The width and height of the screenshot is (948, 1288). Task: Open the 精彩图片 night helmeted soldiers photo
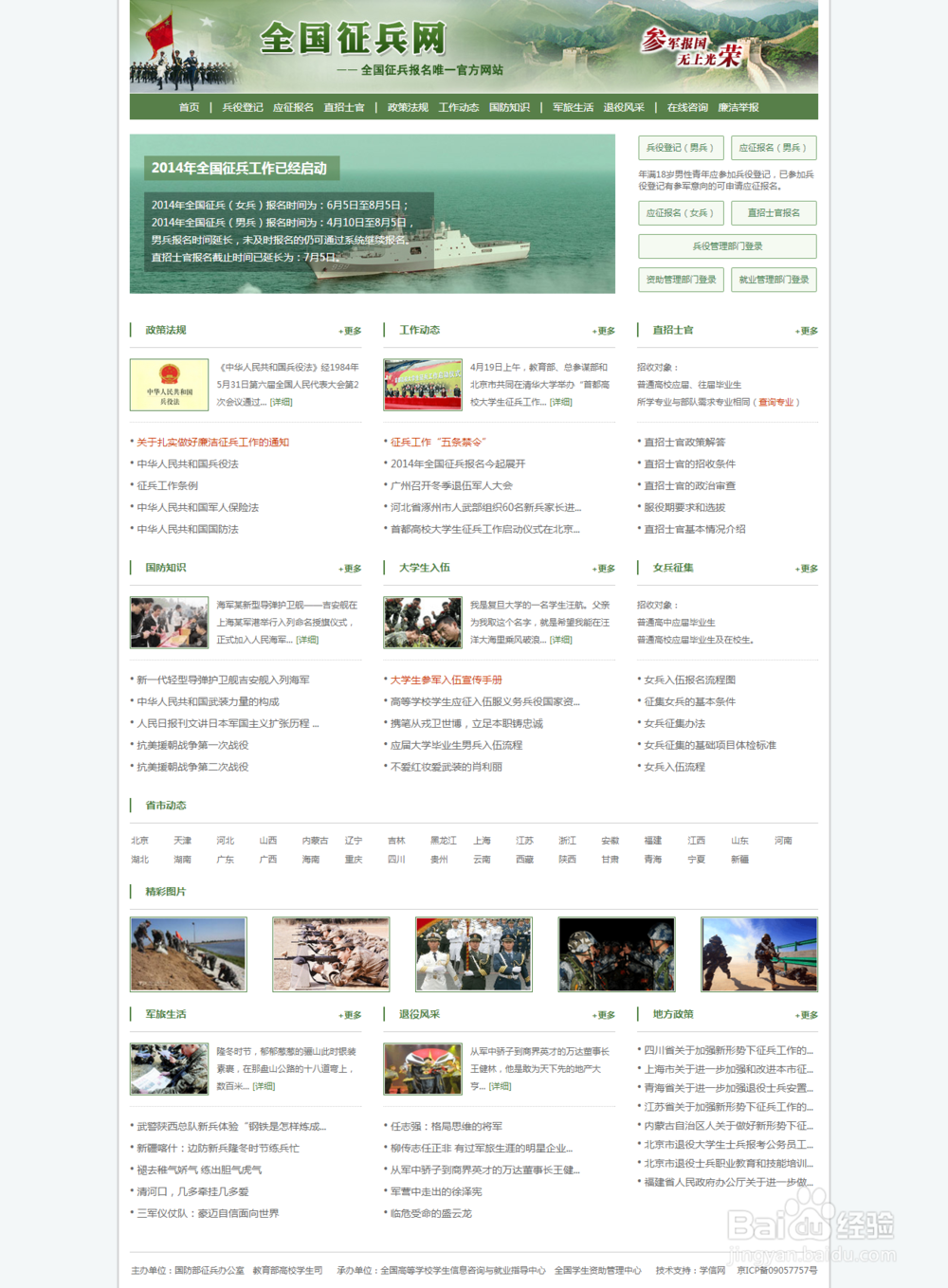(x=616, y=954)
